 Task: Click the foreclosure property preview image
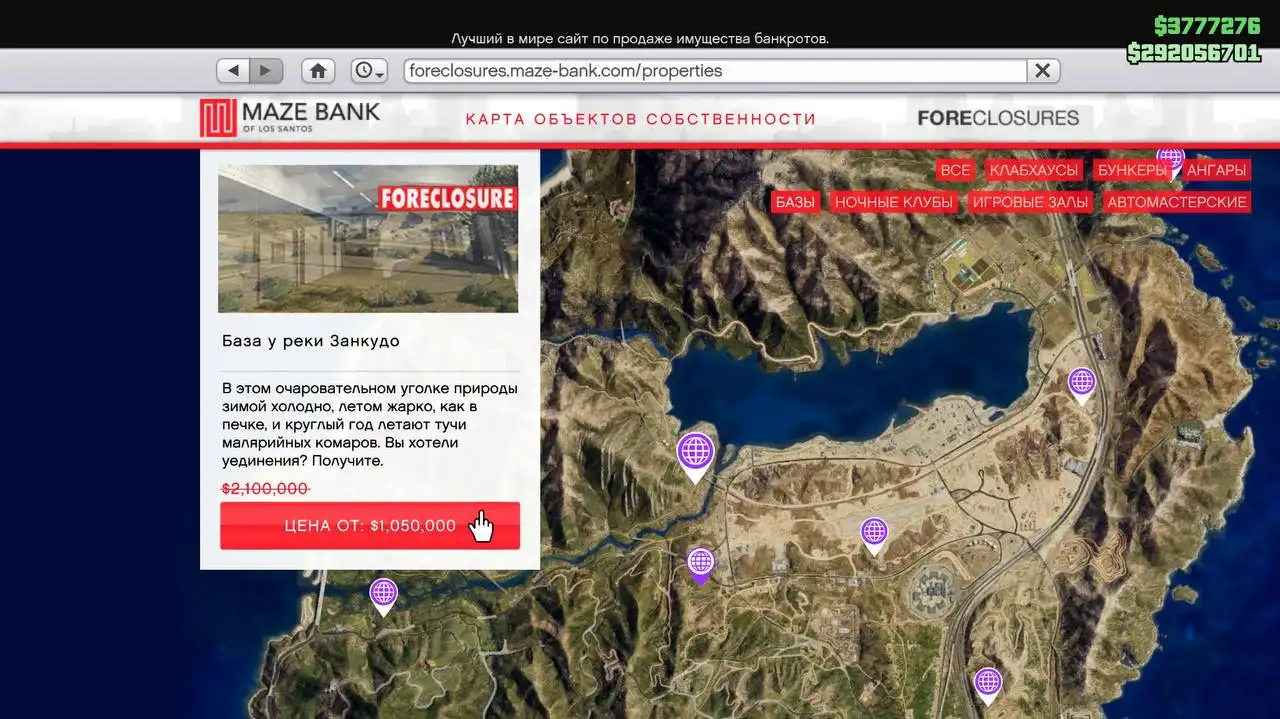[x=368, y=239]
